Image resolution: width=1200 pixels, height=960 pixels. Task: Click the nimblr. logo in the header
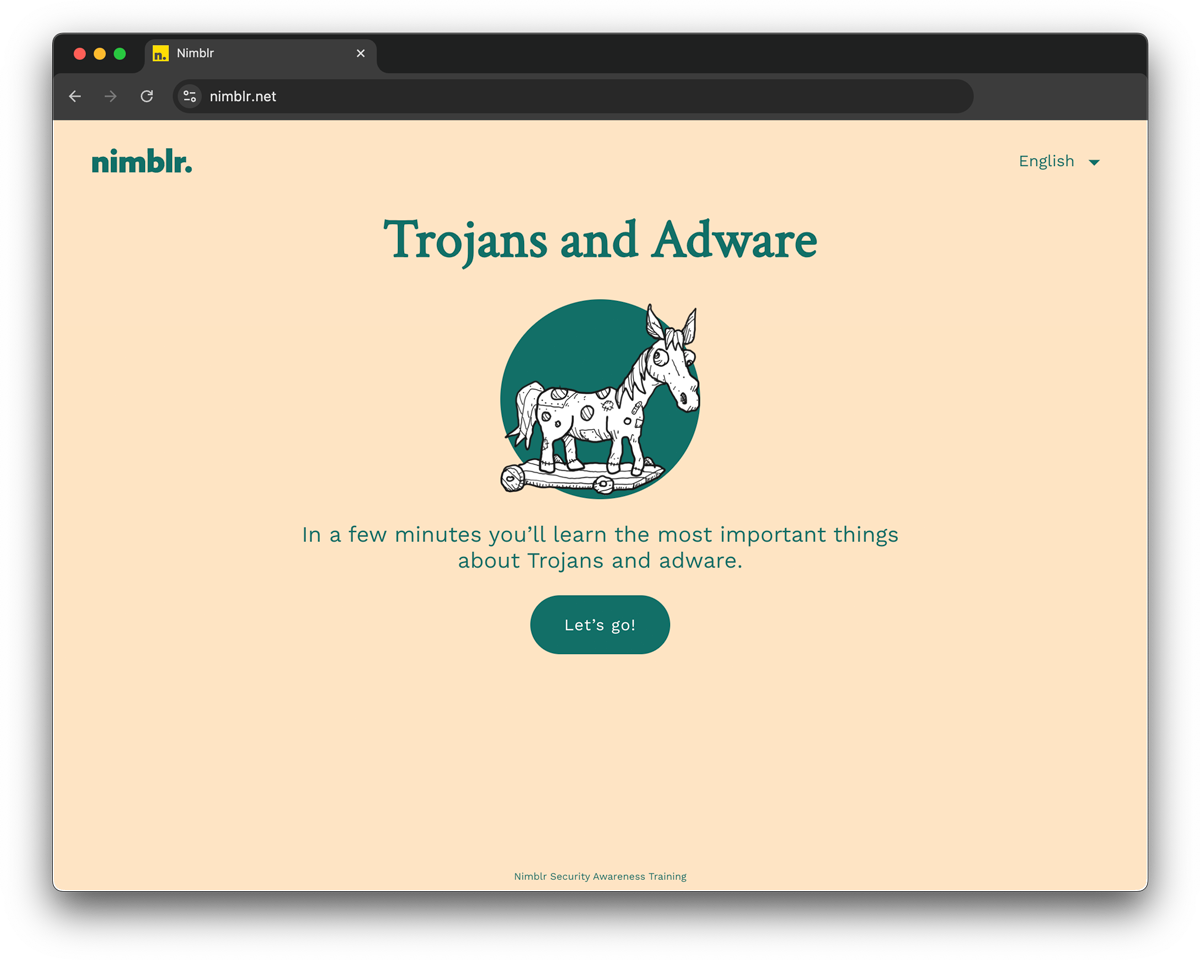point(141,160)
